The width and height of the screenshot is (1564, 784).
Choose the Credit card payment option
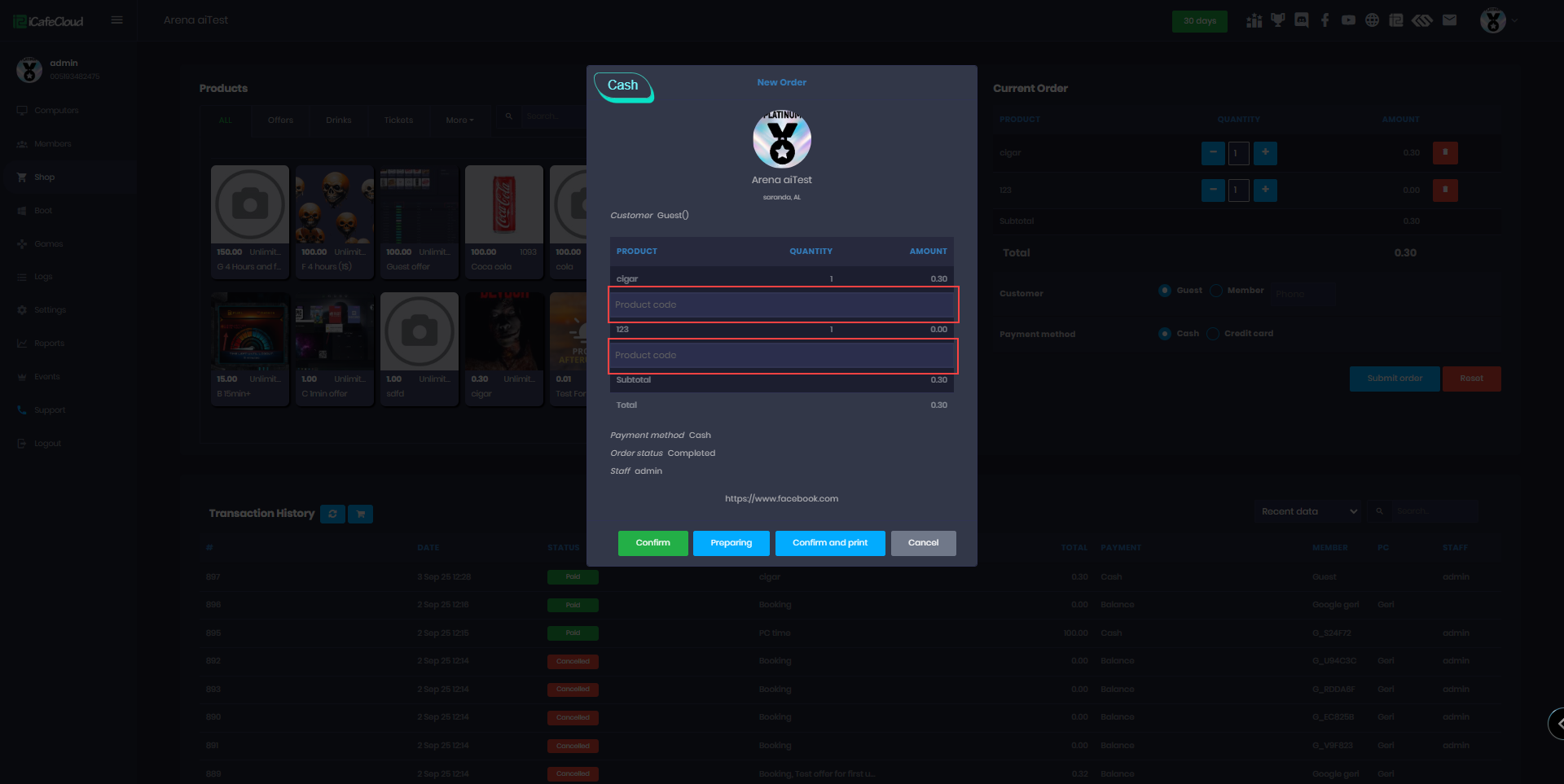1213,334
